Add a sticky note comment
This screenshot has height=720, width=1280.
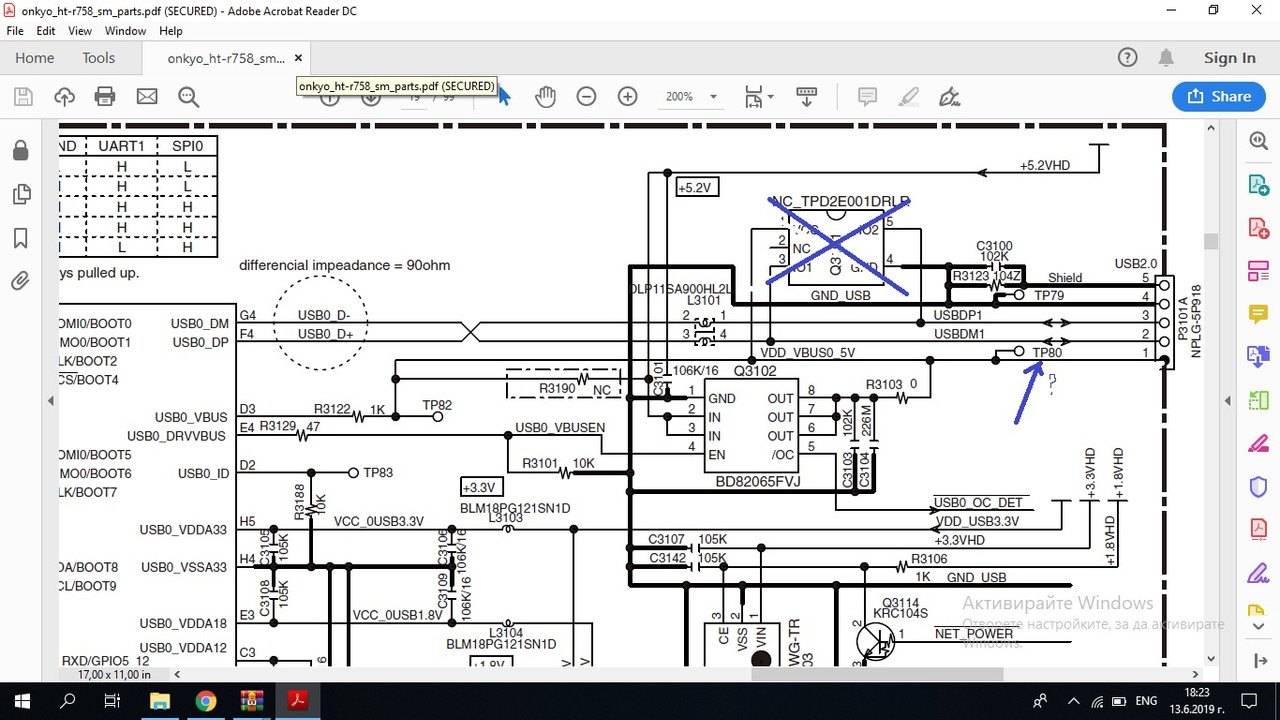[867, 97]
